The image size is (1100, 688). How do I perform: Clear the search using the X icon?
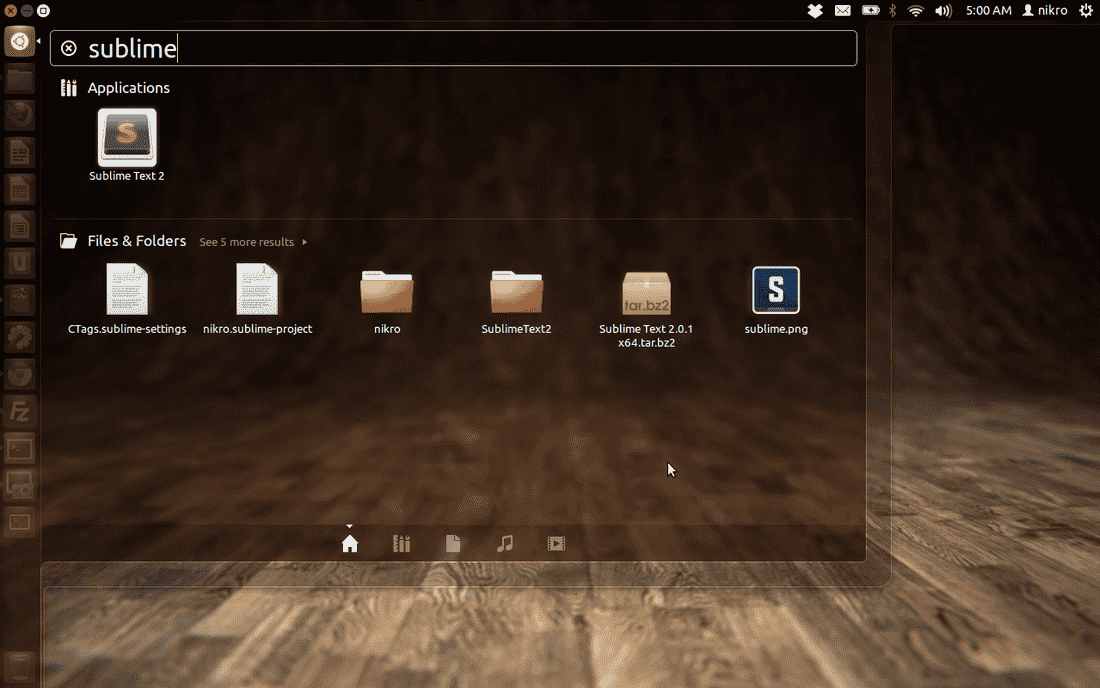69,48
